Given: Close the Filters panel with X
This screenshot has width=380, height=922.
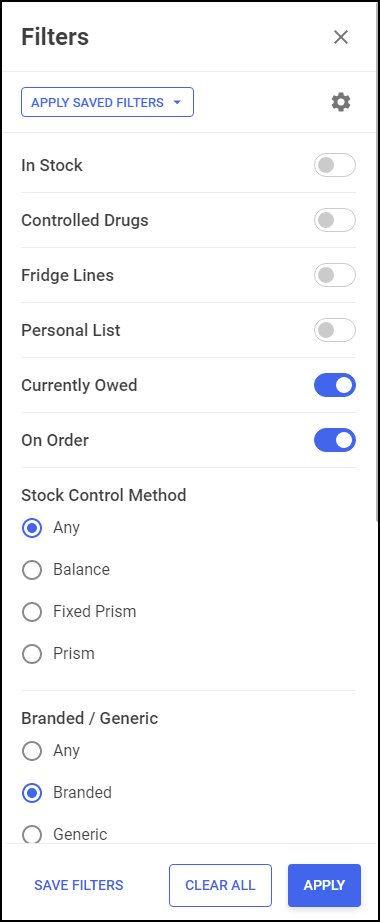Looking at the screenshot, I should (x=341, y=37).
